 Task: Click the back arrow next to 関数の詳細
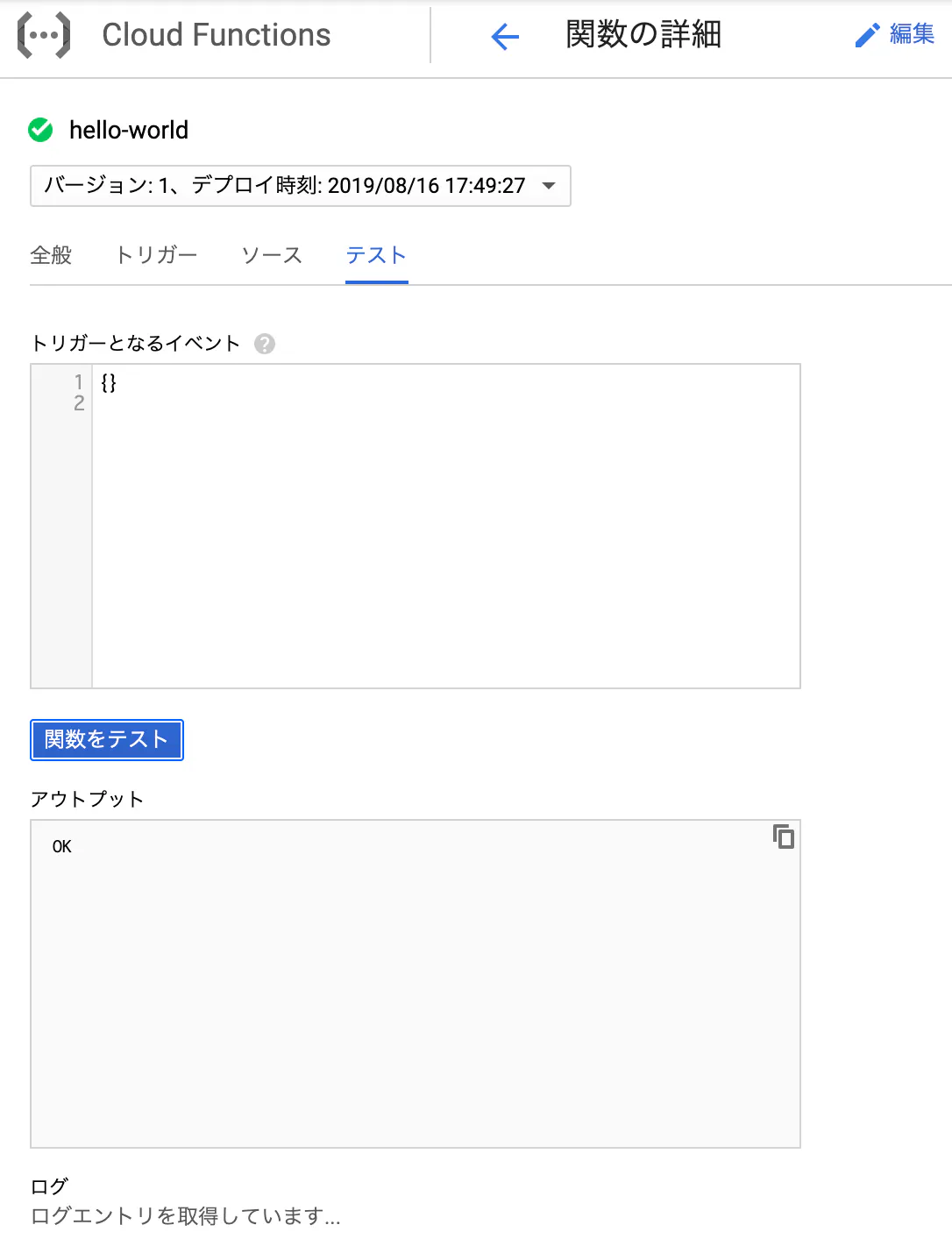[504, 36]
